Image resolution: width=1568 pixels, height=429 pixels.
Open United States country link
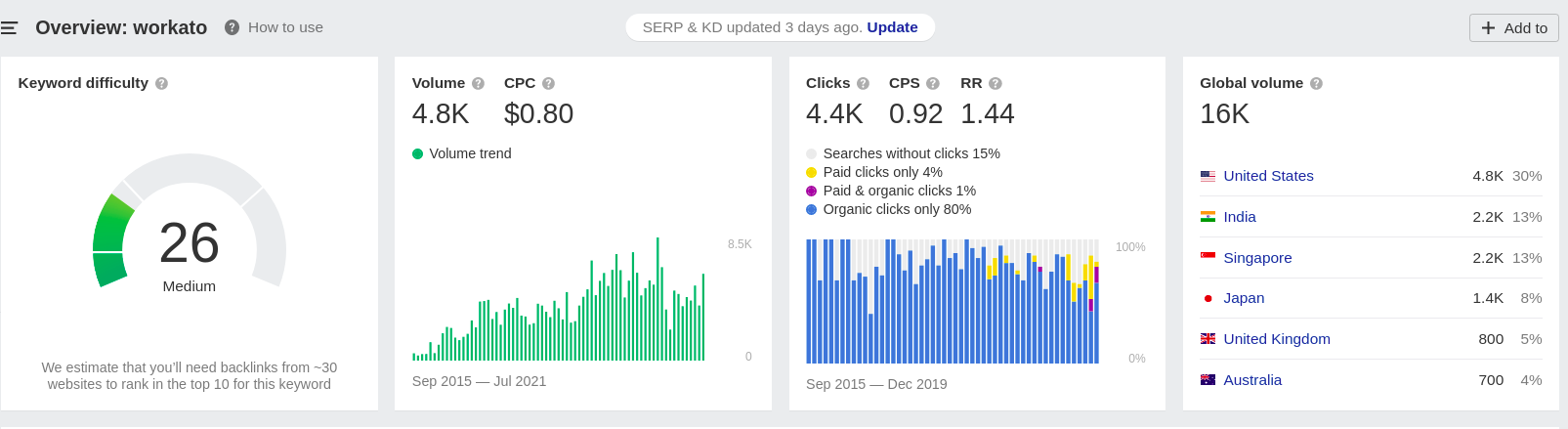(1268, 176)
